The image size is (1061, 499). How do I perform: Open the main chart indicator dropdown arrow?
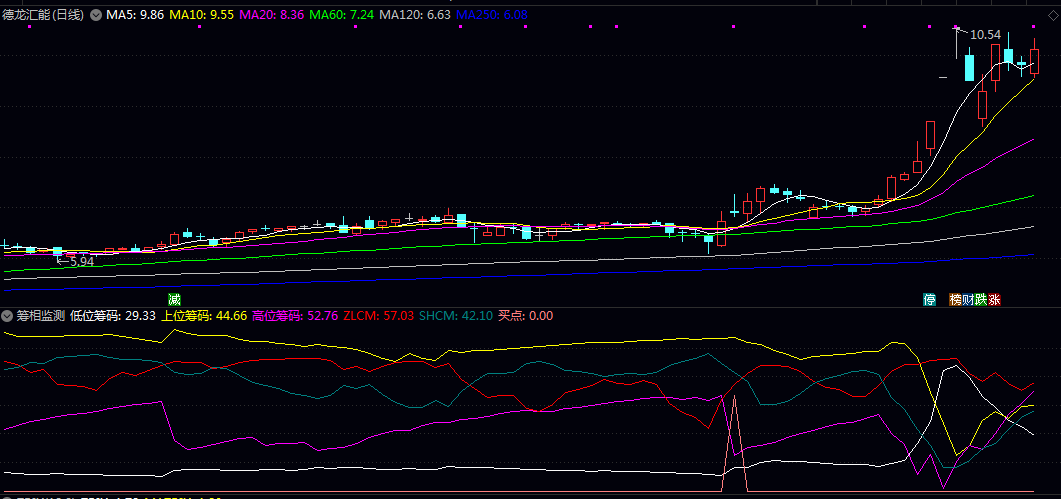95,16
